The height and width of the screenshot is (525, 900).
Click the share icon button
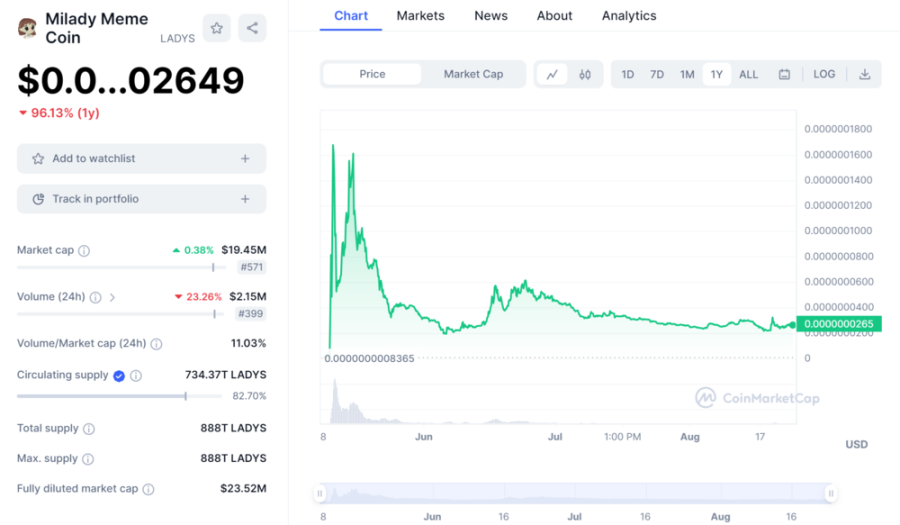click(252, 28)
